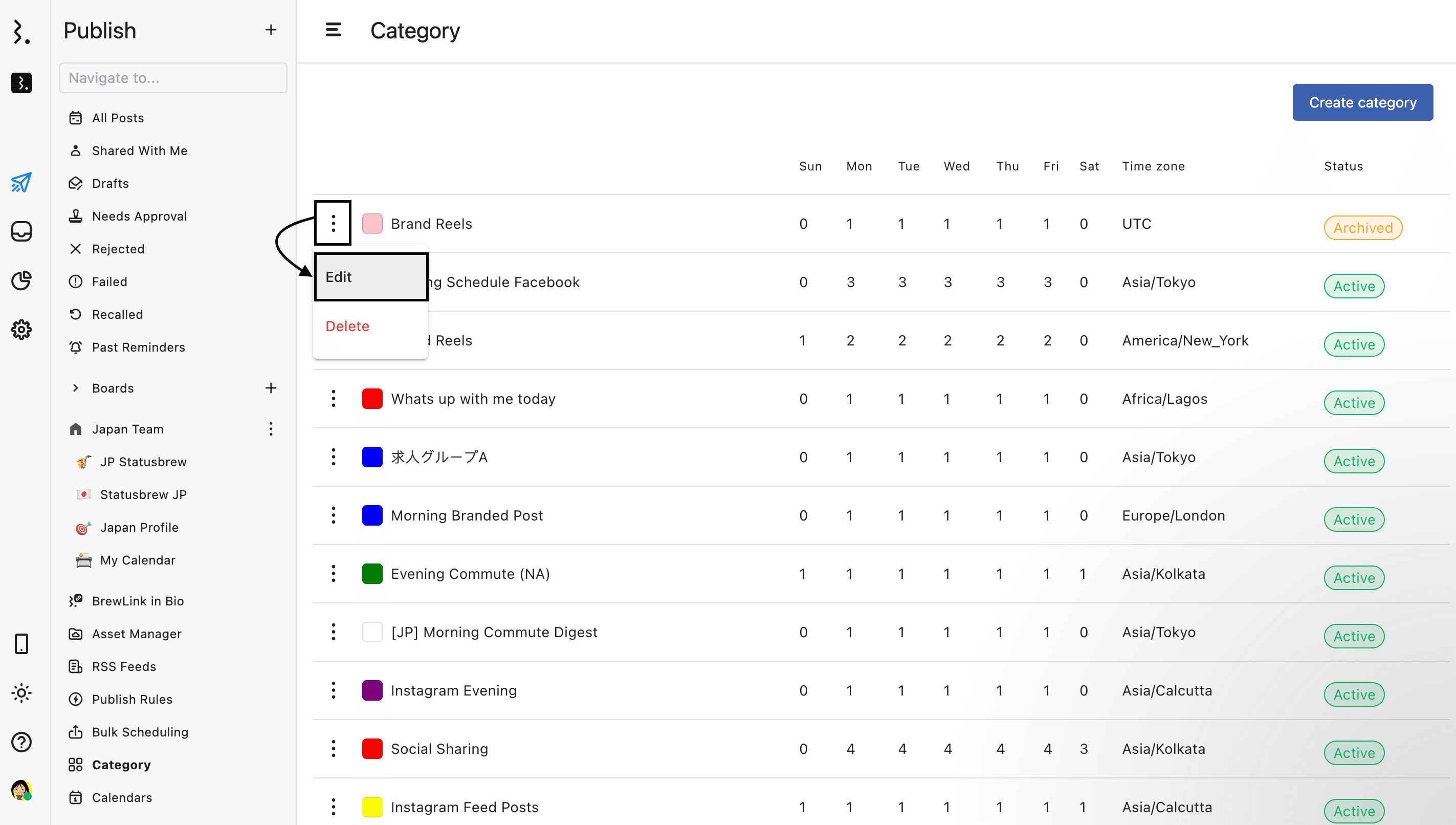Click plus icon next to Publish heading

pyautogui.click(x=271, y=30)
